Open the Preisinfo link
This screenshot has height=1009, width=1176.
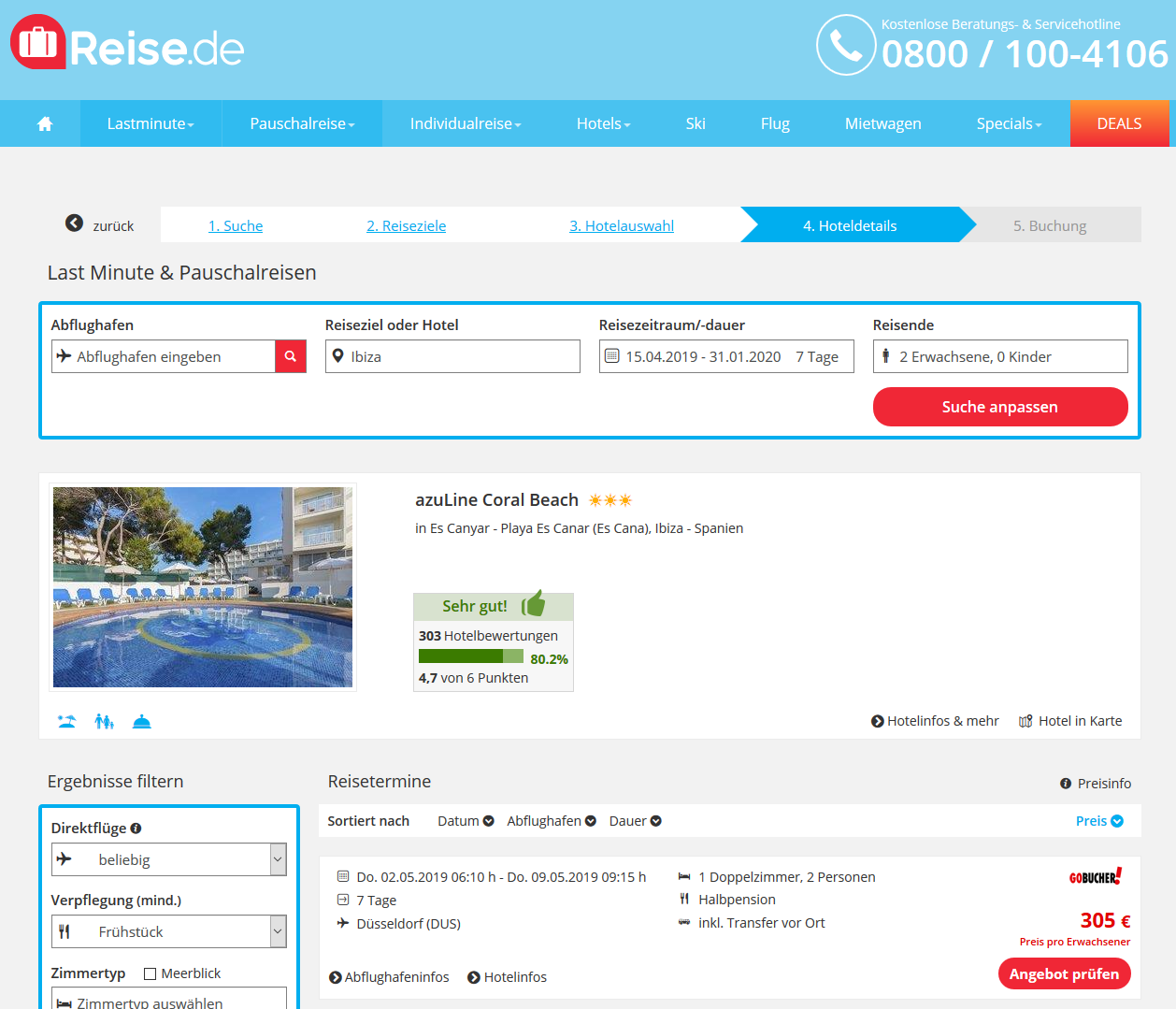click(x=1104, y=784)
